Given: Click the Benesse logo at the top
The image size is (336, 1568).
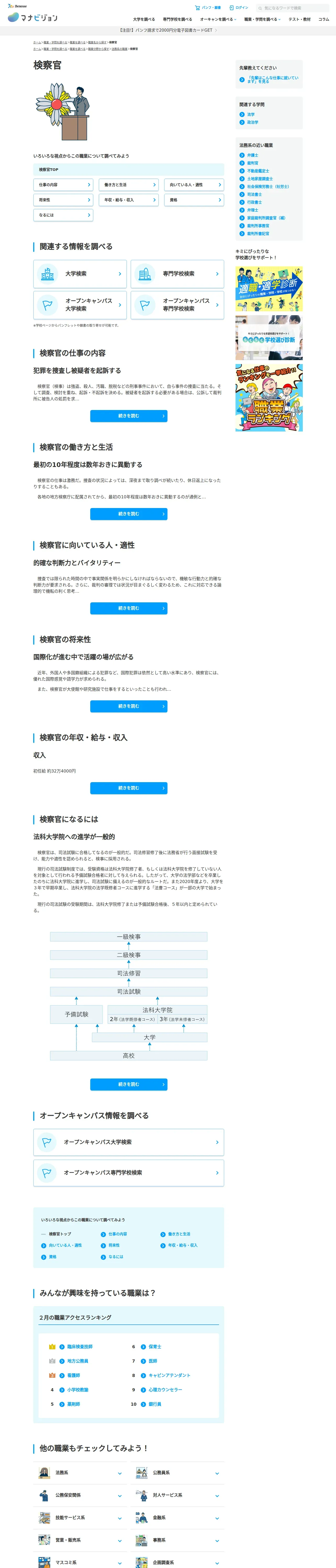Looking at the screenshot, I should click(17, 5).
